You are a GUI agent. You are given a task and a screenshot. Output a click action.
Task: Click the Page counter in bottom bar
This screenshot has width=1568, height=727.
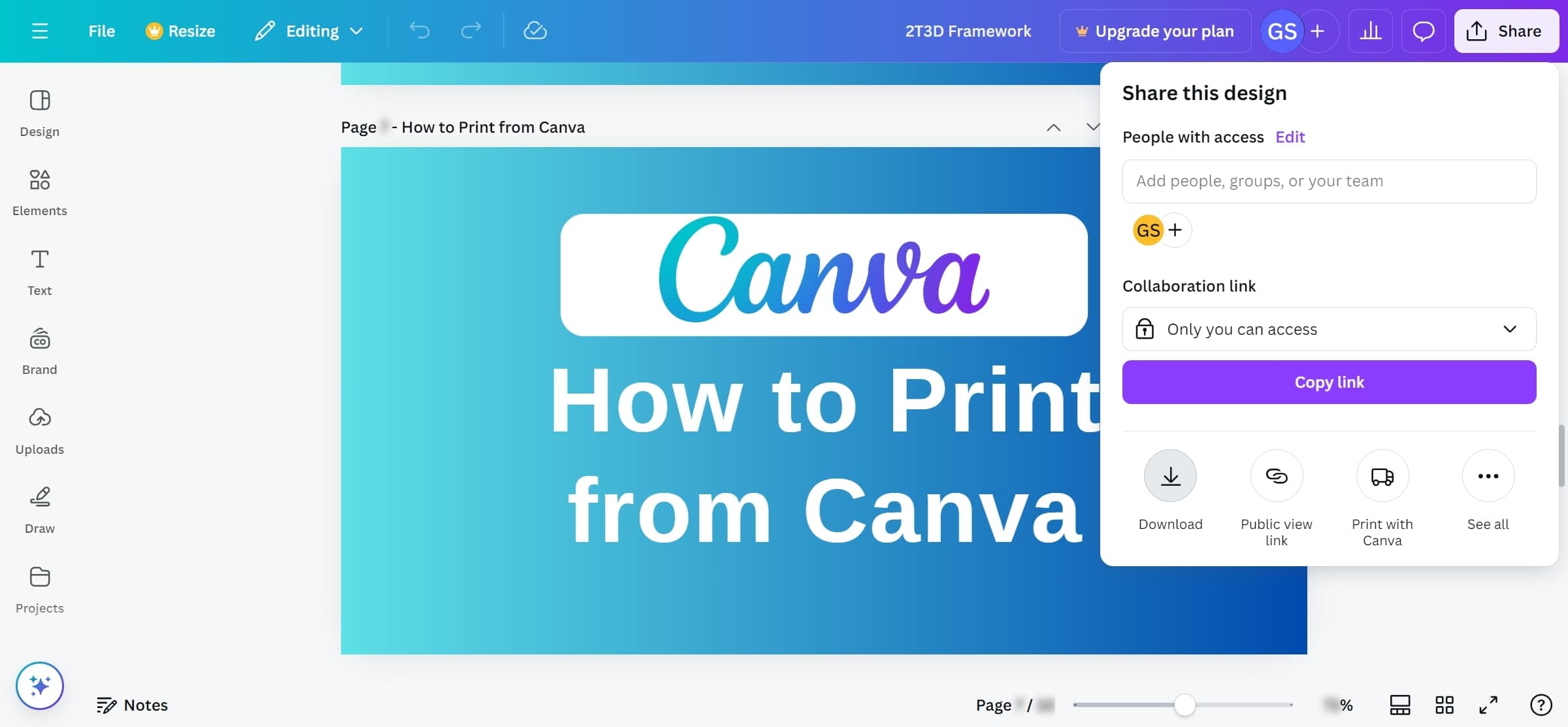click(1015, 705)
